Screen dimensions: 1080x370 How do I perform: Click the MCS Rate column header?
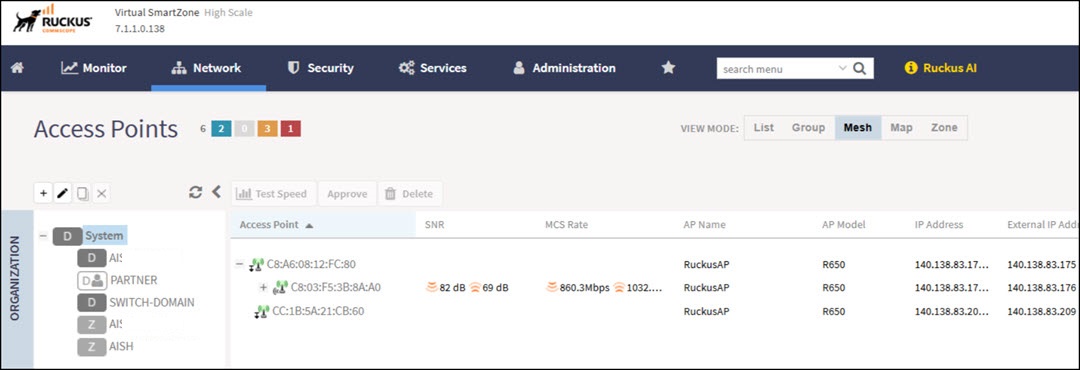pos(566,225)
